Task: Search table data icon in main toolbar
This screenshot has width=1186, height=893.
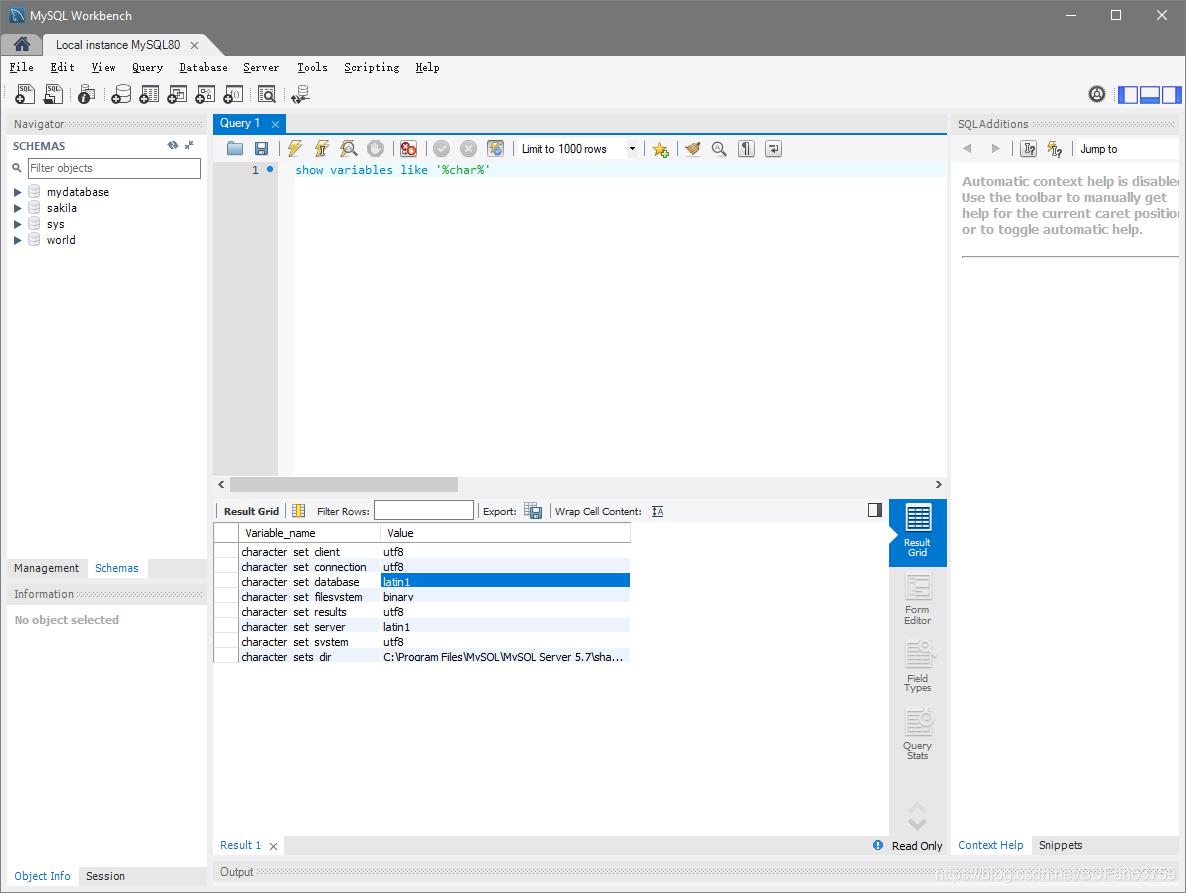Action: coord(266,95)
